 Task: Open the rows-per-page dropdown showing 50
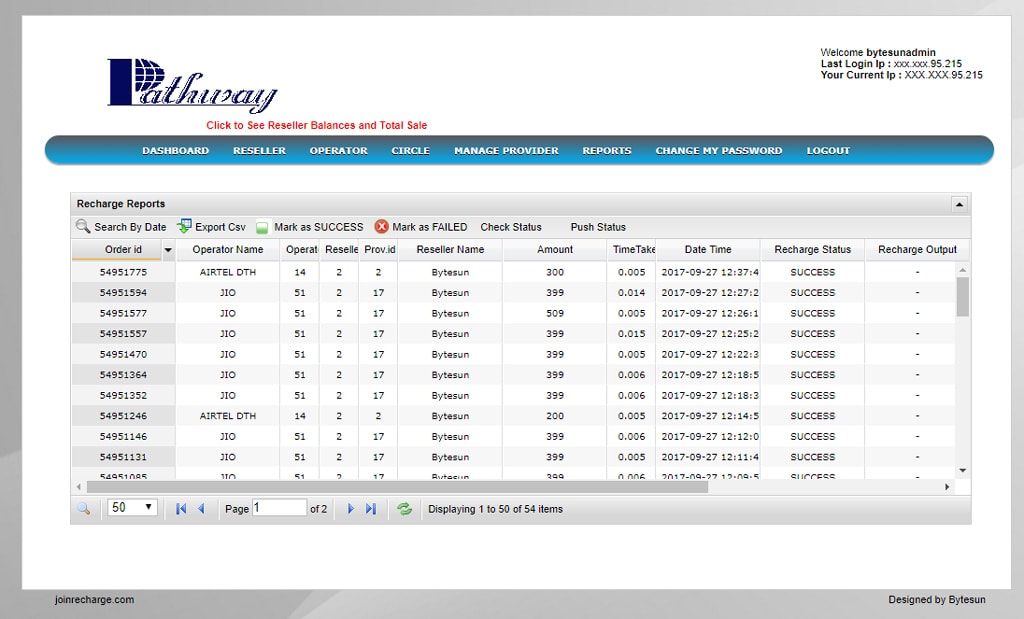[x=132, y=508]
